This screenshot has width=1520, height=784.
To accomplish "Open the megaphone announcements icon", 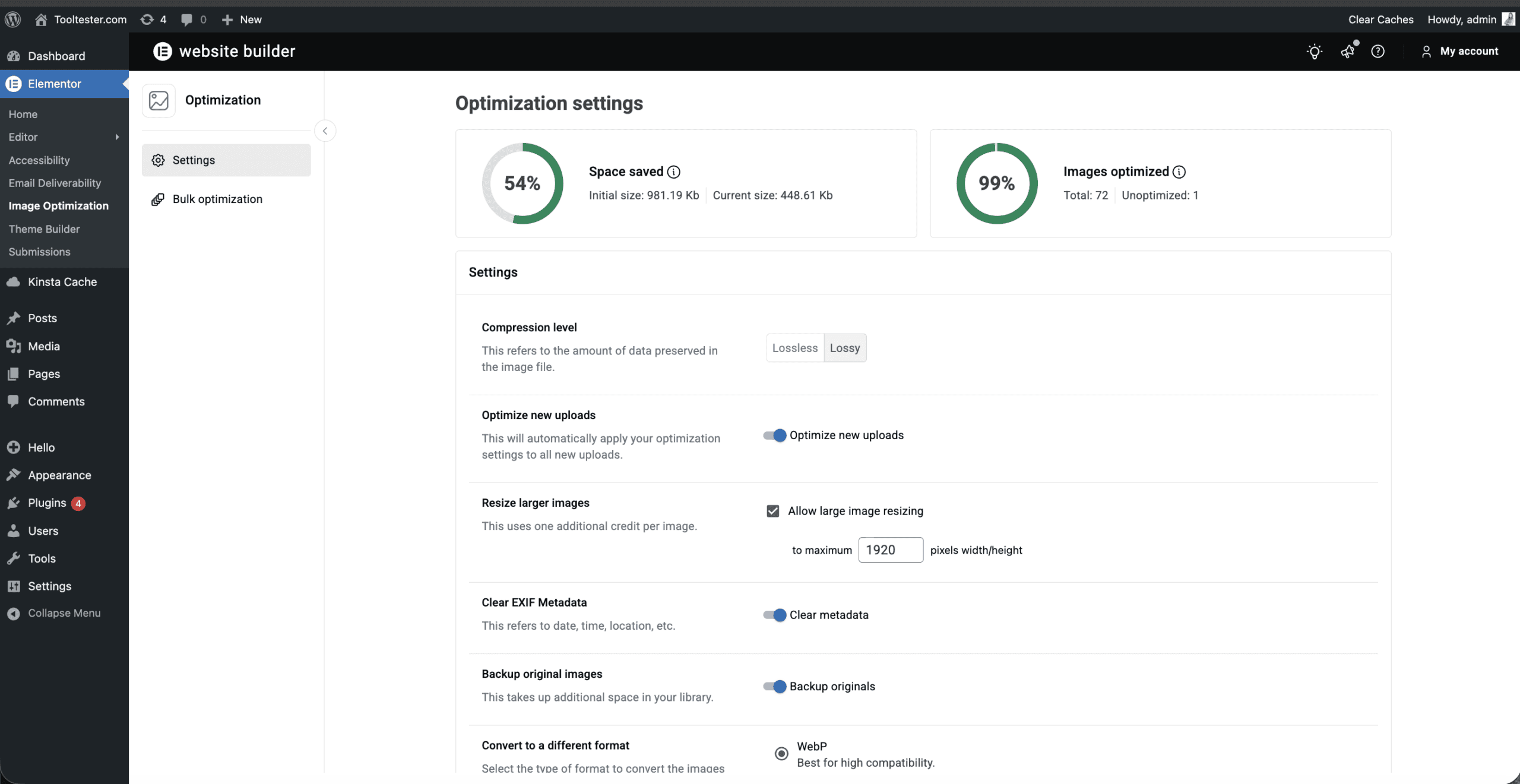I will pyautogui.click(x=1348, y=52).
